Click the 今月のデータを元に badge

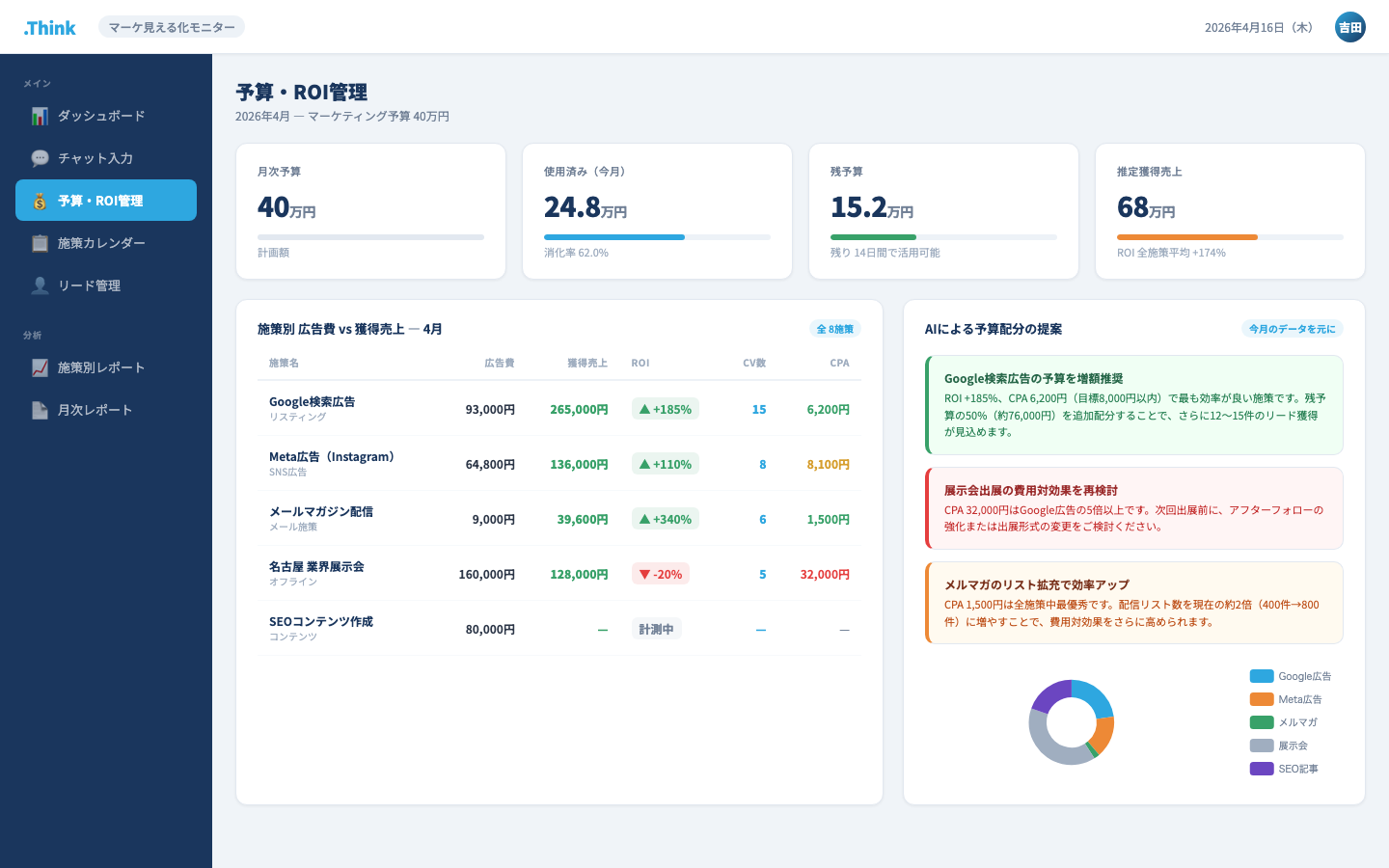1293,329
